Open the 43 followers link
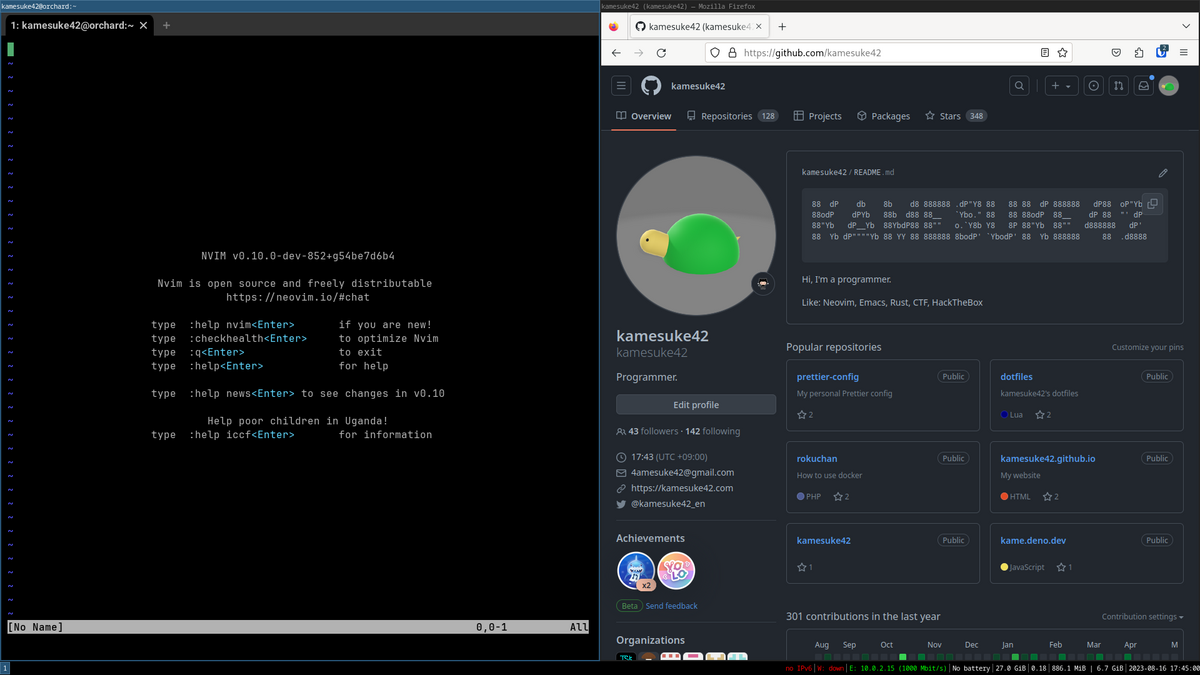This screenshot has height=675, width=1200. 646,431
